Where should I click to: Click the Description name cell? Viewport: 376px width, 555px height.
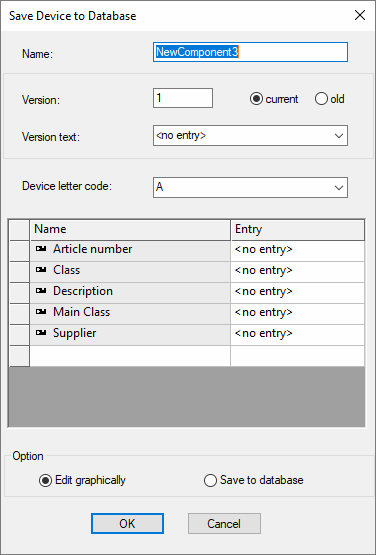pyautogui.click(x=130, y=293)
